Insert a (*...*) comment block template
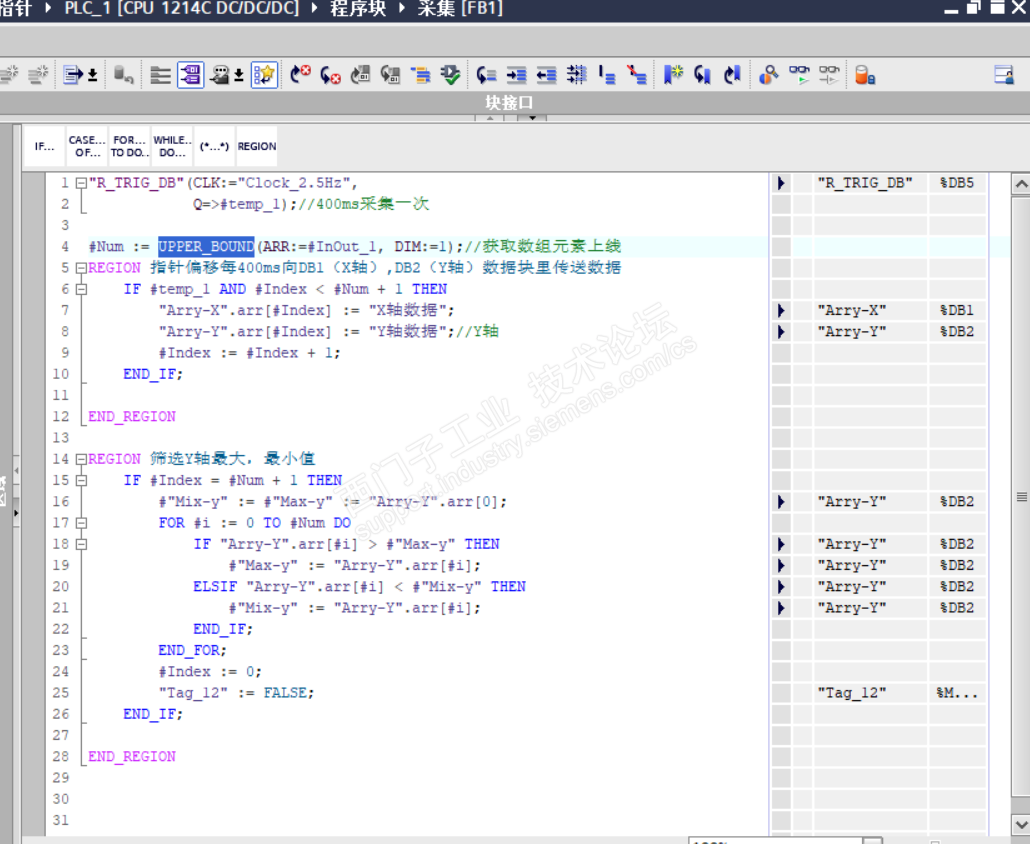1030x844 pixels. tap(214, 146)
